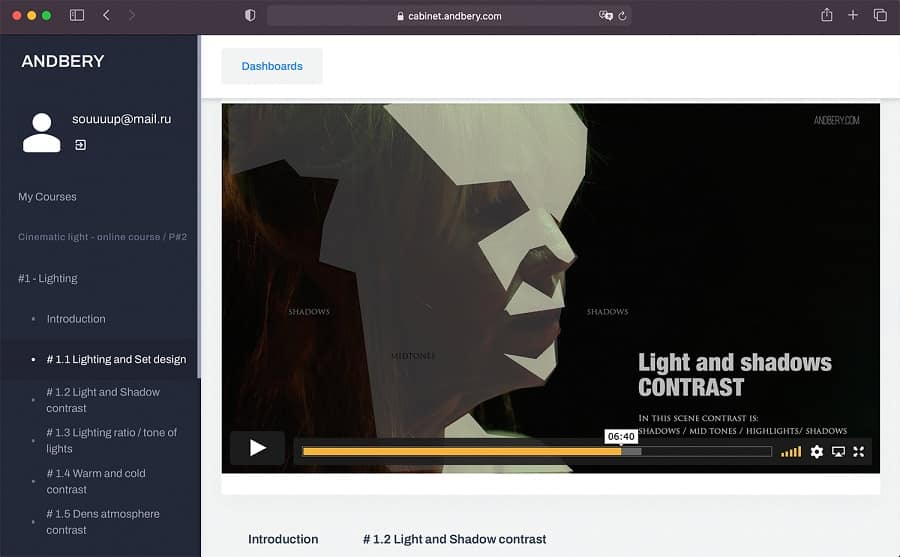
Task: Open a new browser tab
Action: pos(853,16)
